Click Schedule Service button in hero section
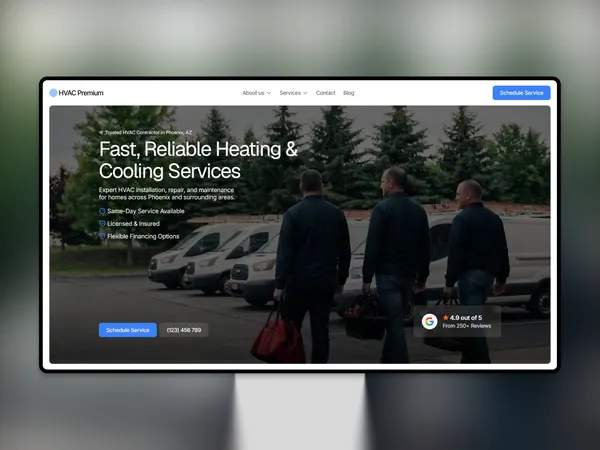The width and height of the screenshot is (600, 450). (x=128, y=330)
